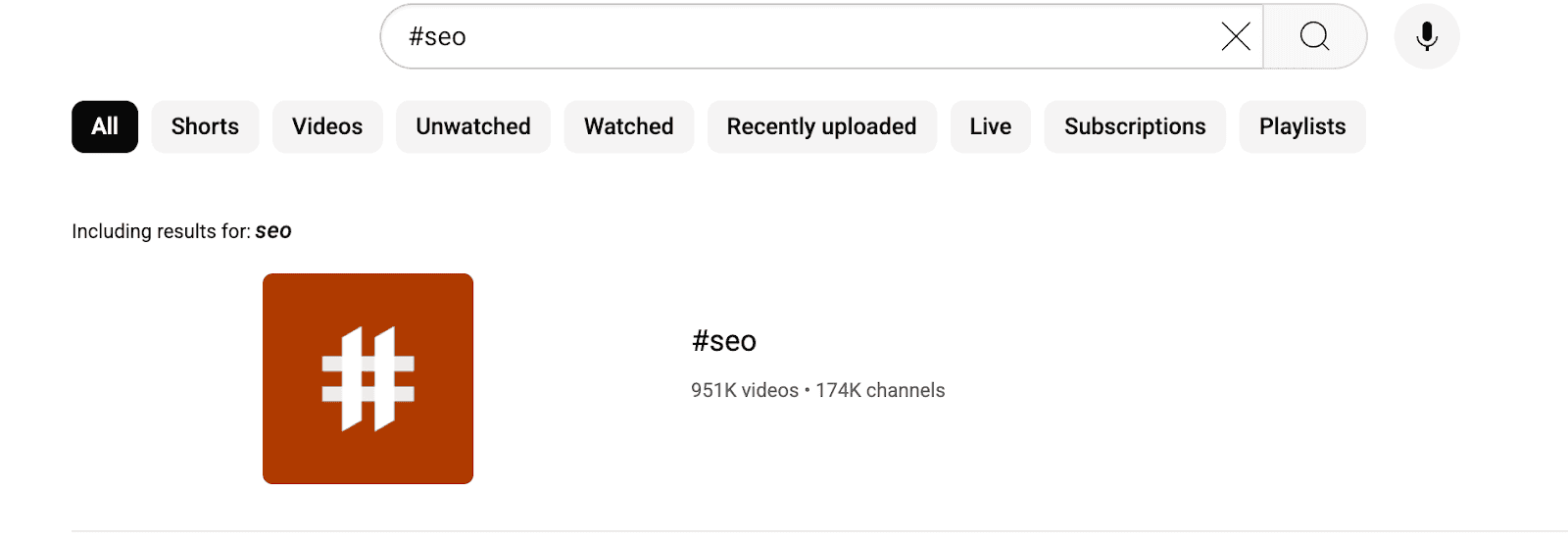The image size is (1568, 537).
Task: Show only Watched results
Action: pos(628,126)
